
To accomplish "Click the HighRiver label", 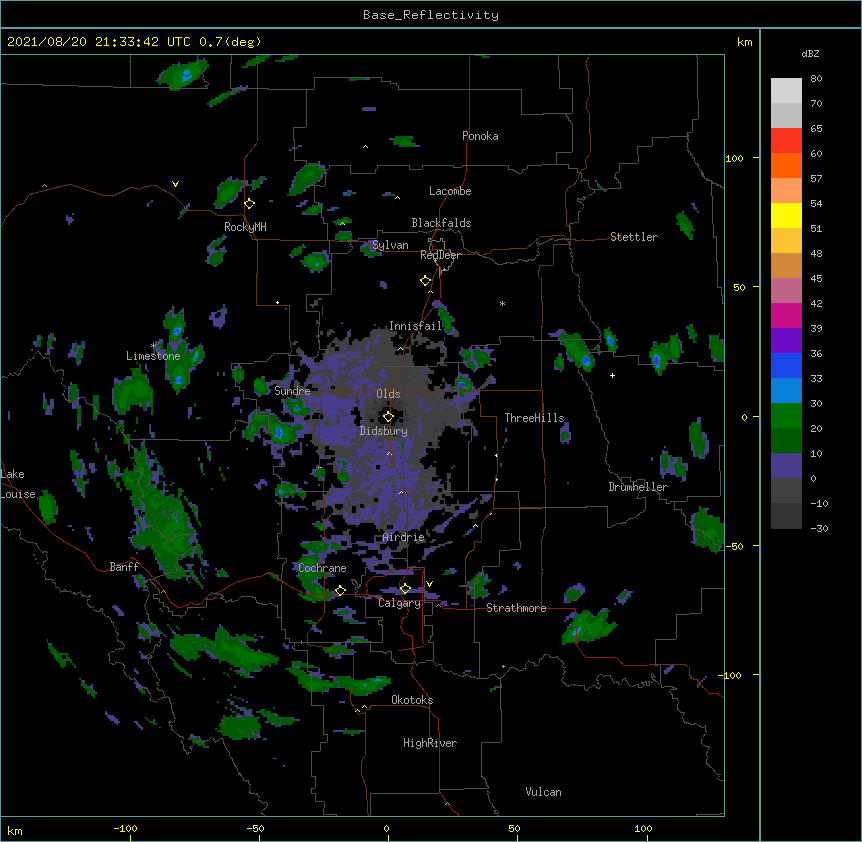I will click(x=430, y=743).
